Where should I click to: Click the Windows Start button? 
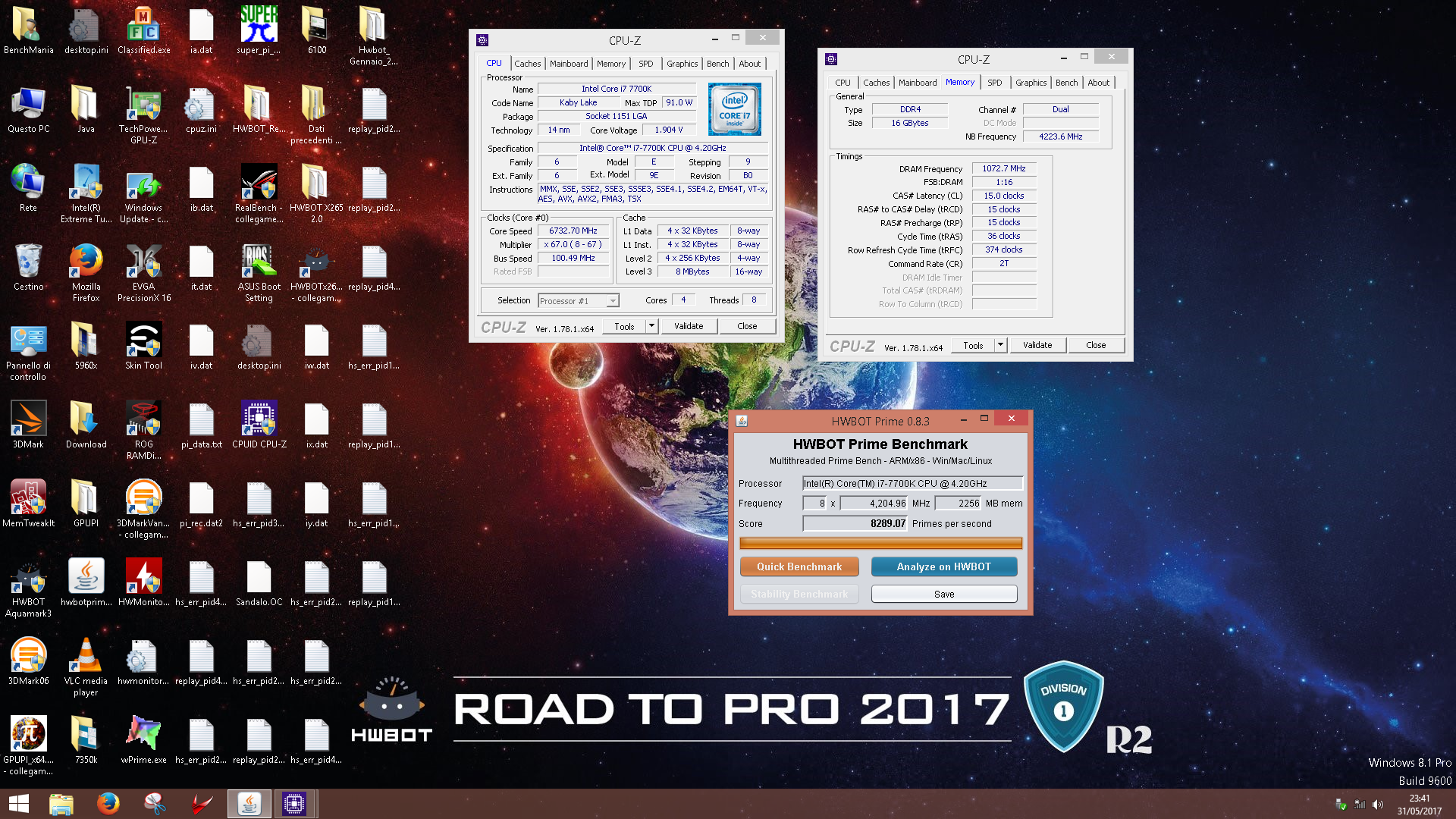coord(19,804)
